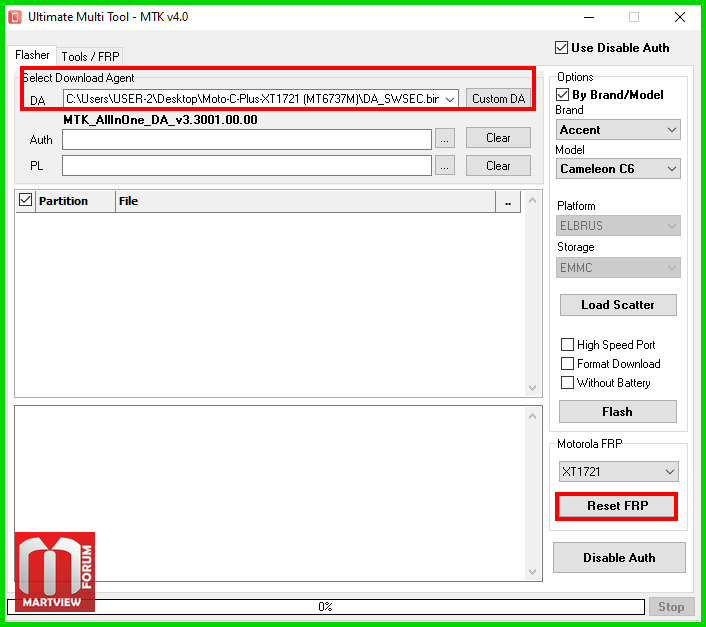Toggle the Use Disable Auth checkbox
The image size is (706, 627).
click(x=561, y=48)
